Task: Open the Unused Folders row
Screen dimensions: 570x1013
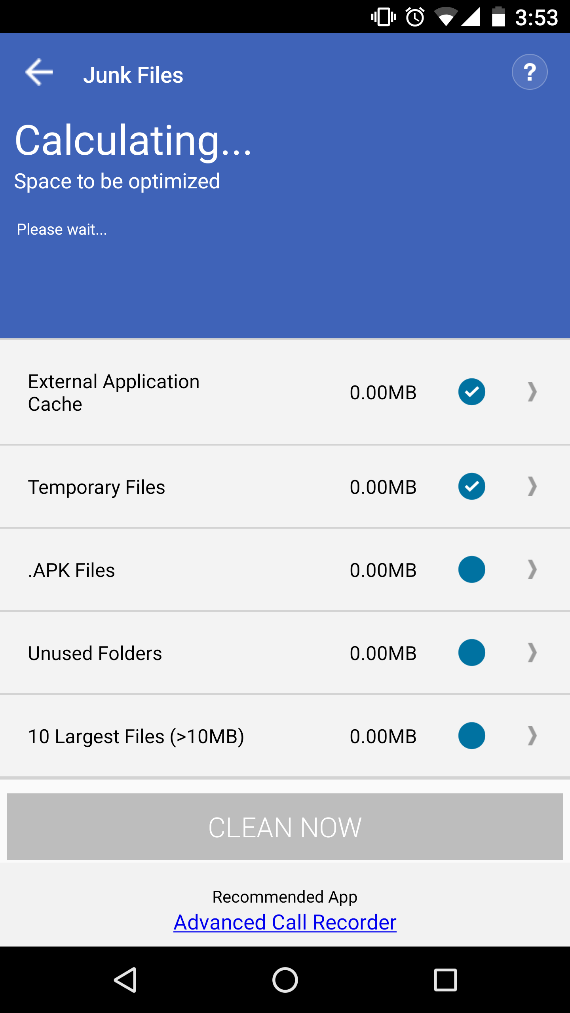Action: (x=285, y=653)
